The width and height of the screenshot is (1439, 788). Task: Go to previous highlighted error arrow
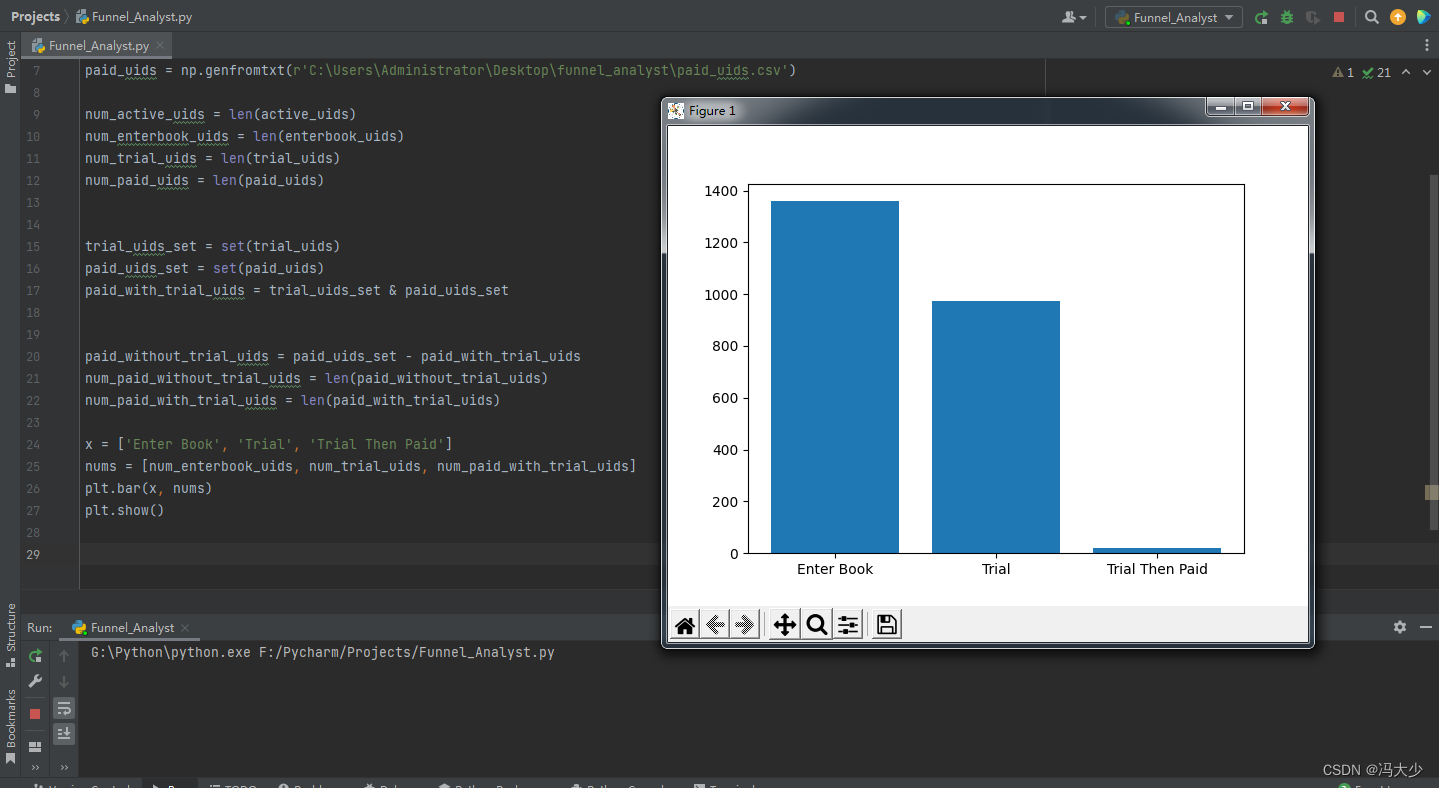click(1406, 72)
